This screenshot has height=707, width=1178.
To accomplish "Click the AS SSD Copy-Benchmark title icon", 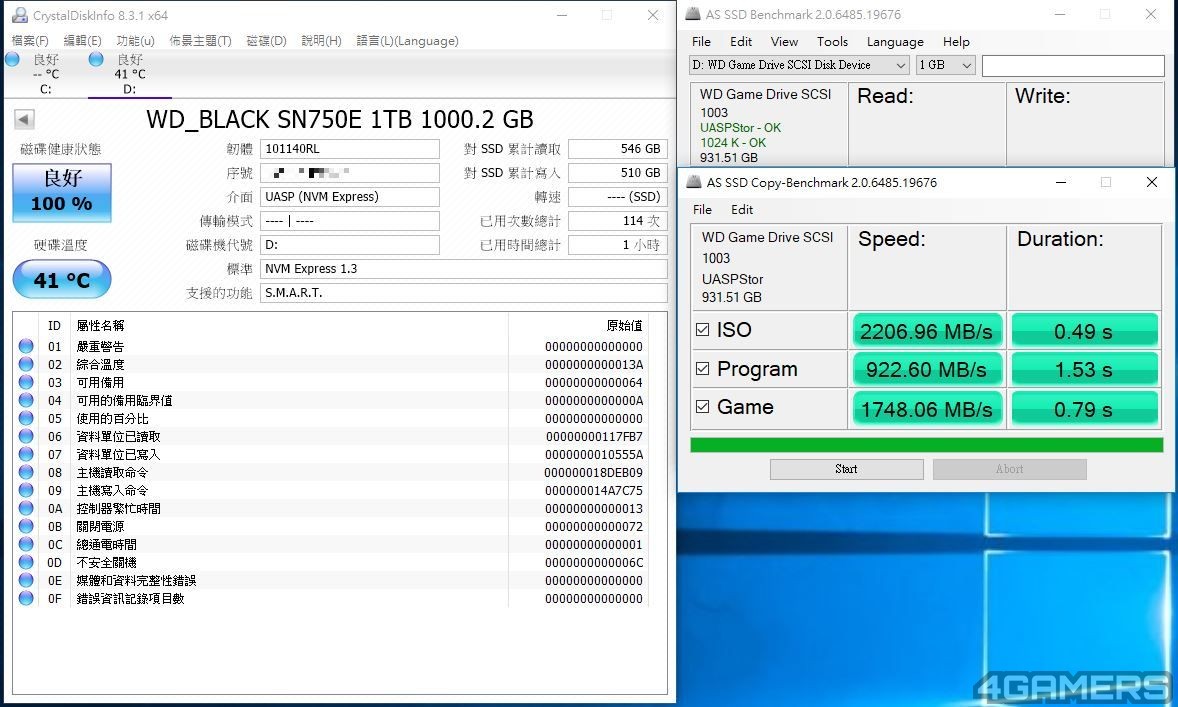I will 693,182.
